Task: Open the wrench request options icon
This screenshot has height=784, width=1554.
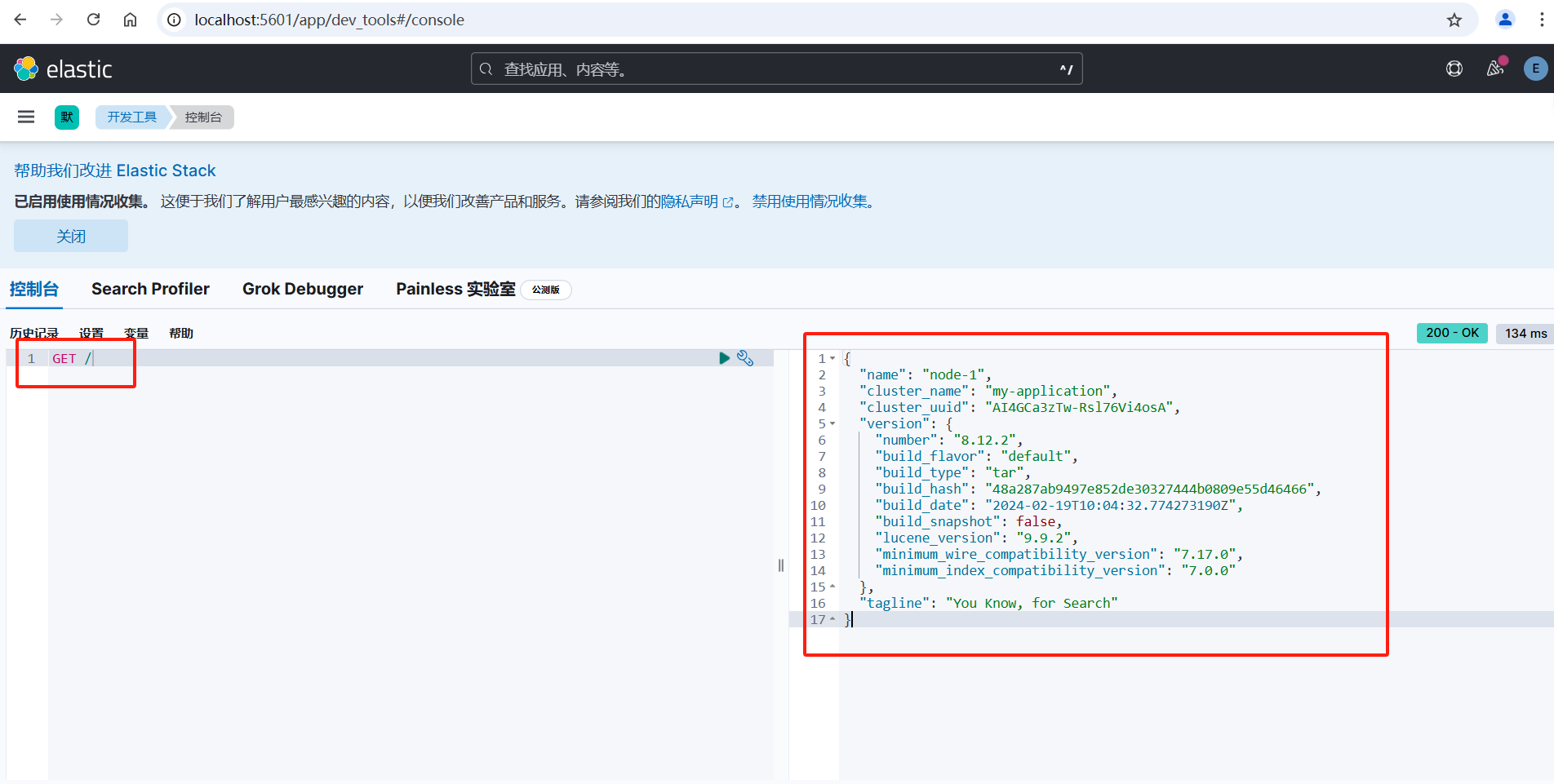Action: click(x=745, y=358)
